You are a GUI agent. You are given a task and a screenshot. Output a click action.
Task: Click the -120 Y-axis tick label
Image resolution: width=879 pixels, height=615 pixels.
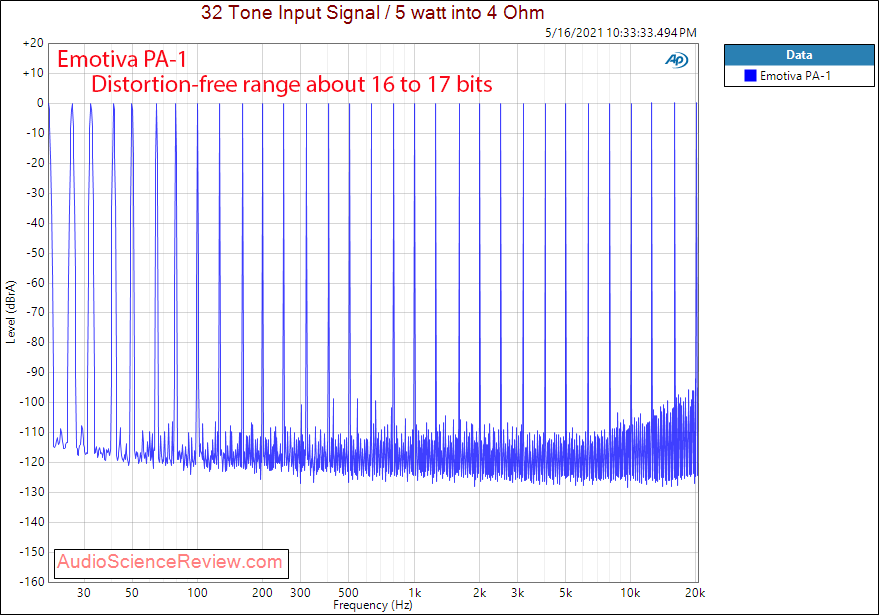pyautogui.click(x=32, y=462)
